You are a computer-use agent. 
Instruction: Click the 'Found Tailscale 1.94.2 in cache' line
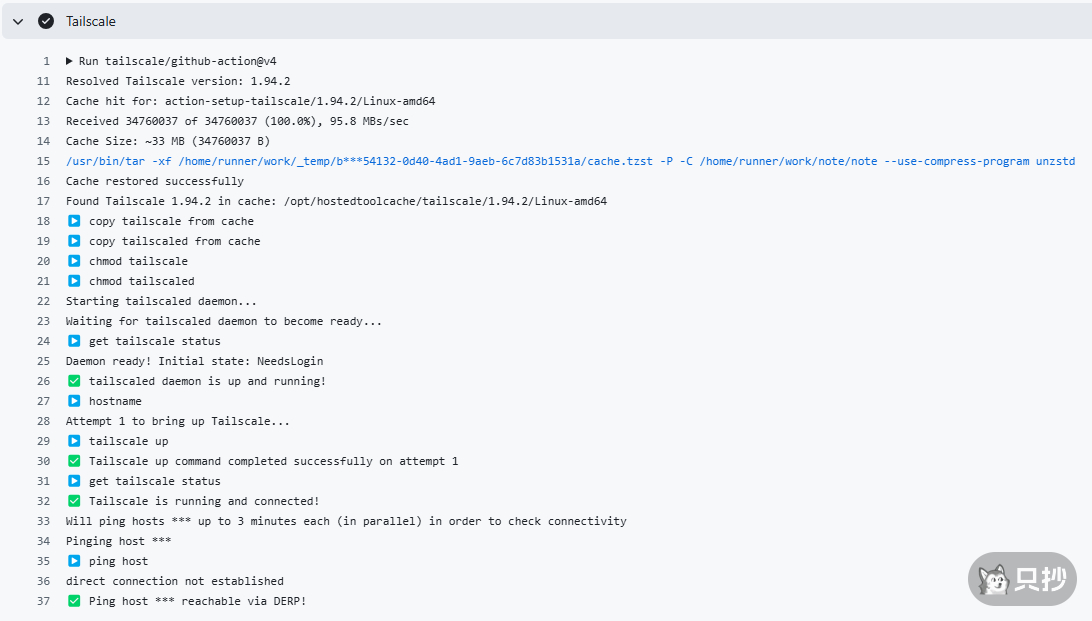coord(336,201)
